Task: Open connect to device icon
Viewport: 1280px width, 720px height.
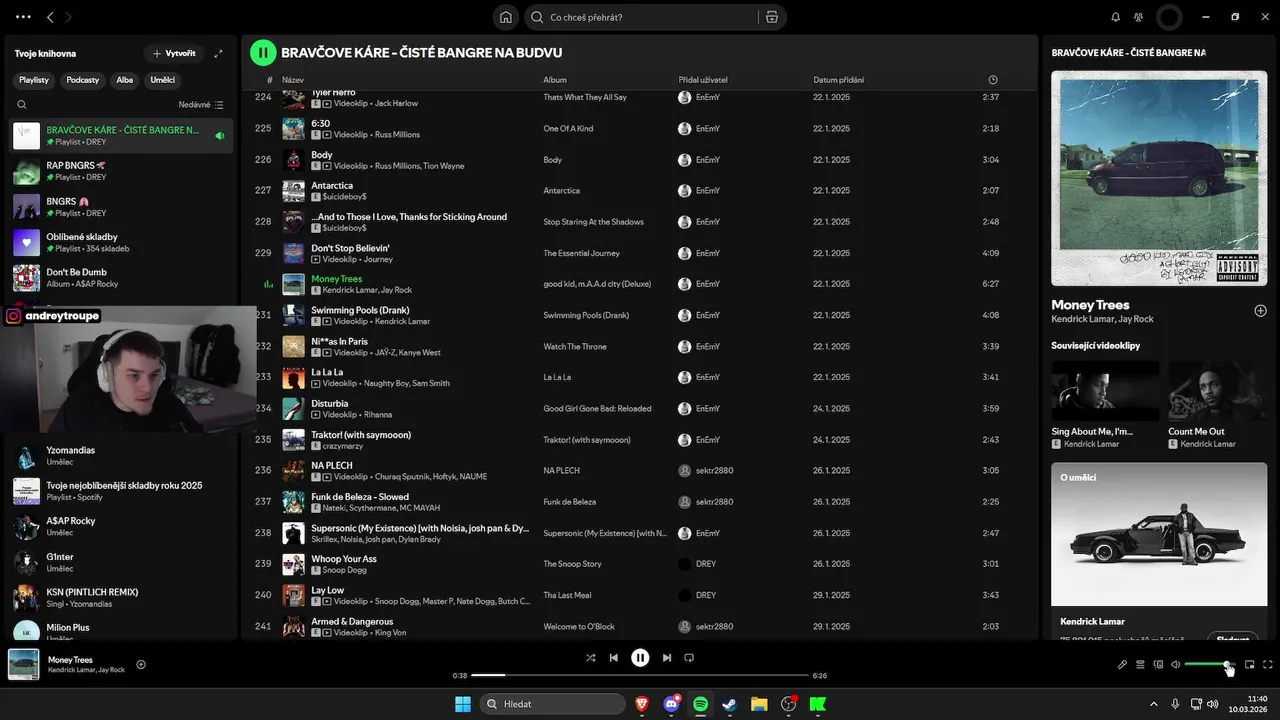Action: coord(1158,664)
